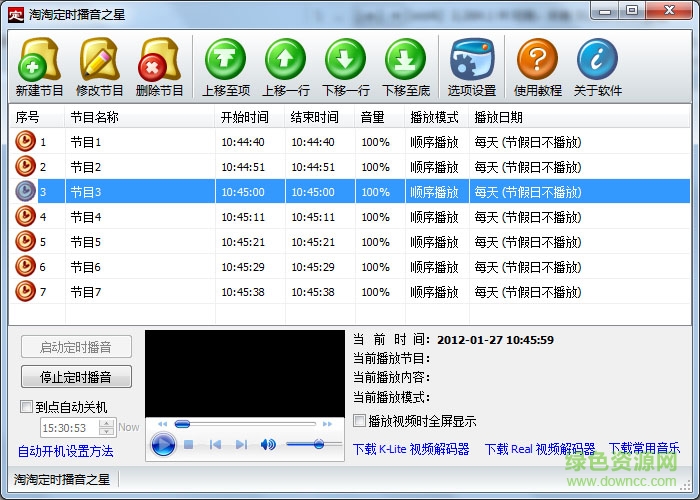Mute the player via speaker icon
Image resolution: width=700 pixels, height=500 pixels.
[268, 444]
